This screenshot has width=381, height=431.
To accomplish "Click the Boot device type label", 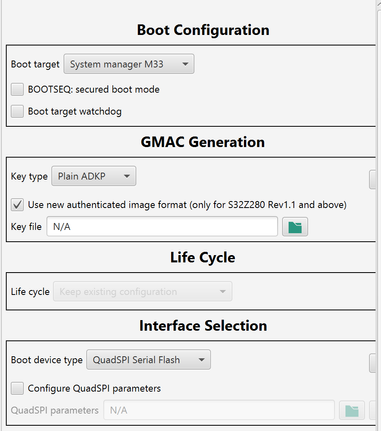I will (x=47, y=360).
